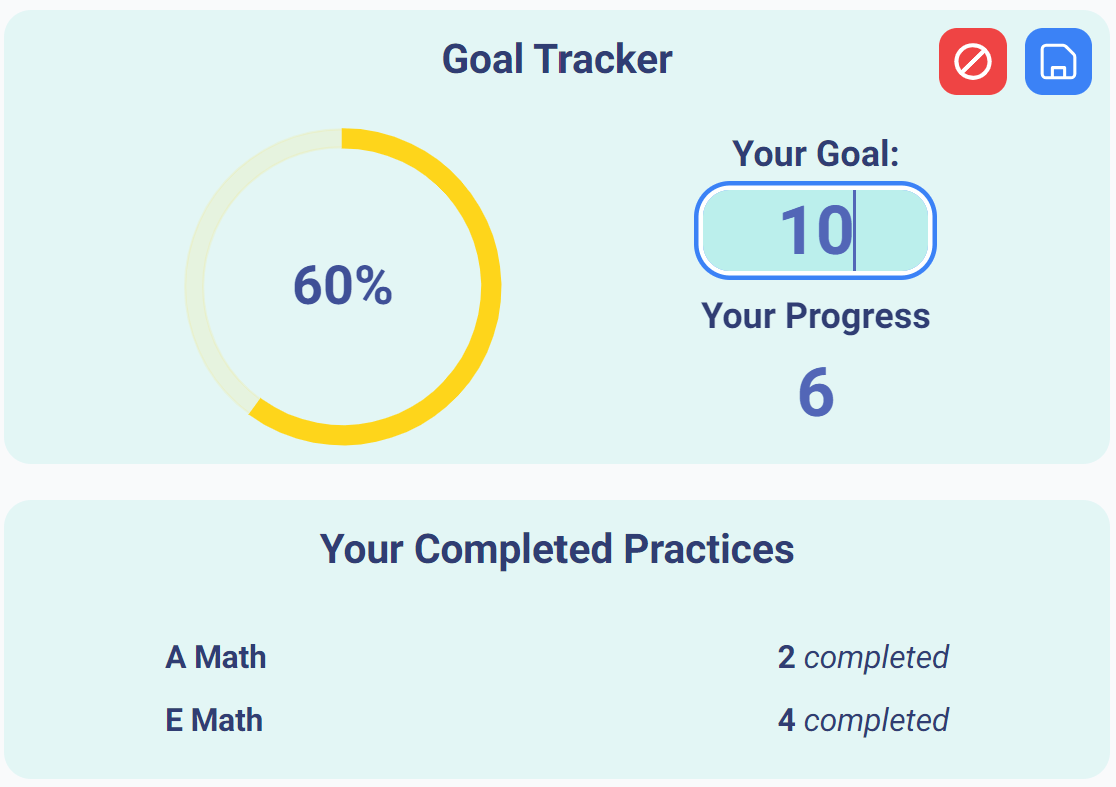This screenshot has height=787, width=1116.
Task: Click the word "Math" in the A Math row
Action: point(230,657)
